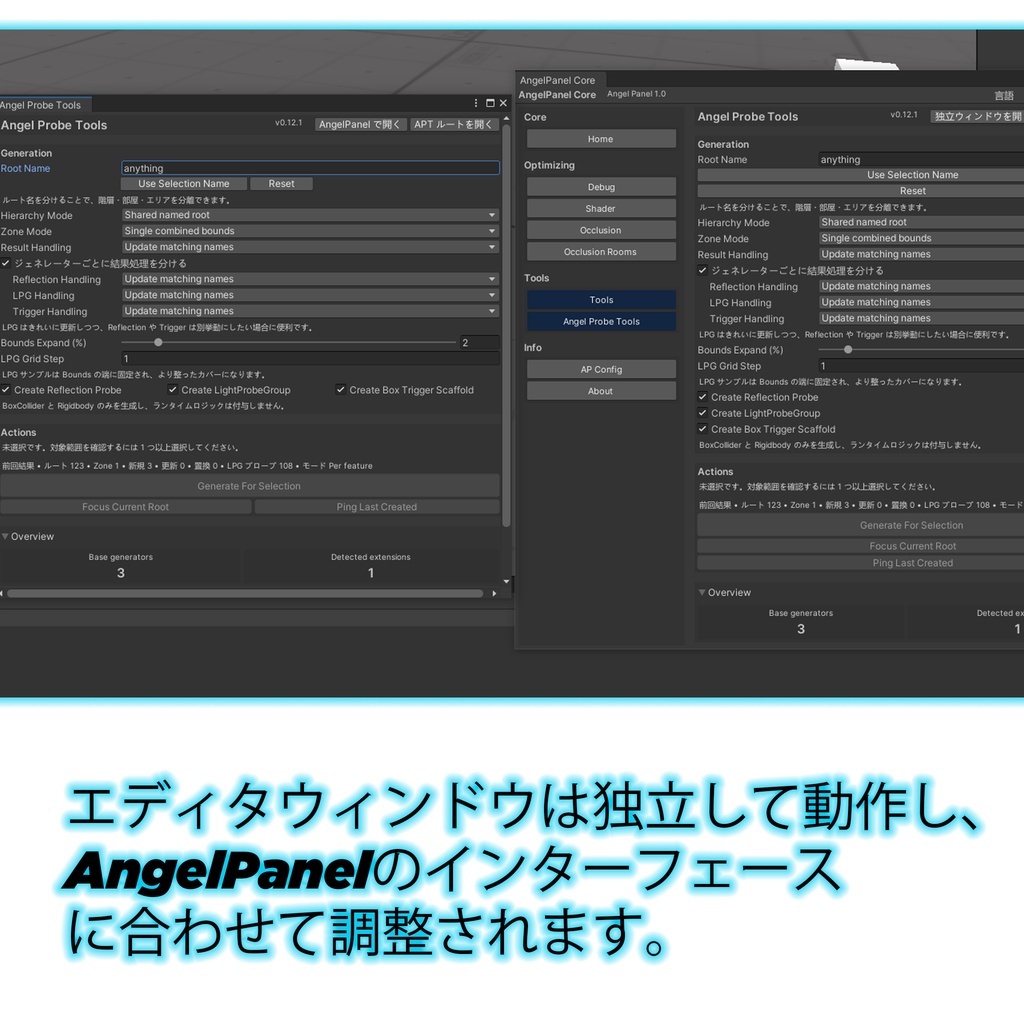Screen dimensions: 1024x1024
Task: Open the Hierarchy Mode dropdown
Action: (310, 215)
